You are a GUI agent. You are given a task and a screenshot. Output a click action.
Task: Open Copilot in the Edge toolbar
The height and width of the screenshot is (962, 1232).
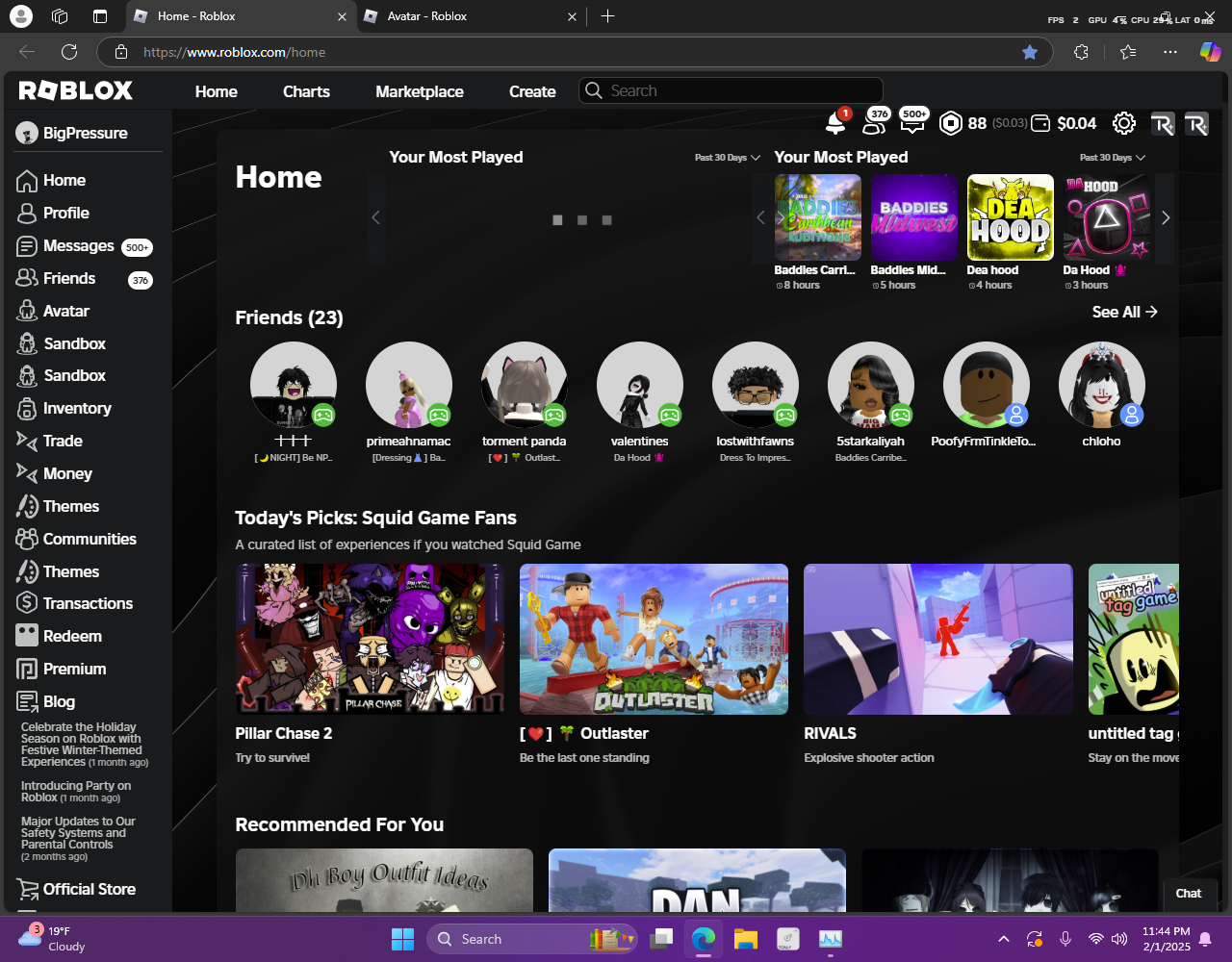[x=1210, y=52]
